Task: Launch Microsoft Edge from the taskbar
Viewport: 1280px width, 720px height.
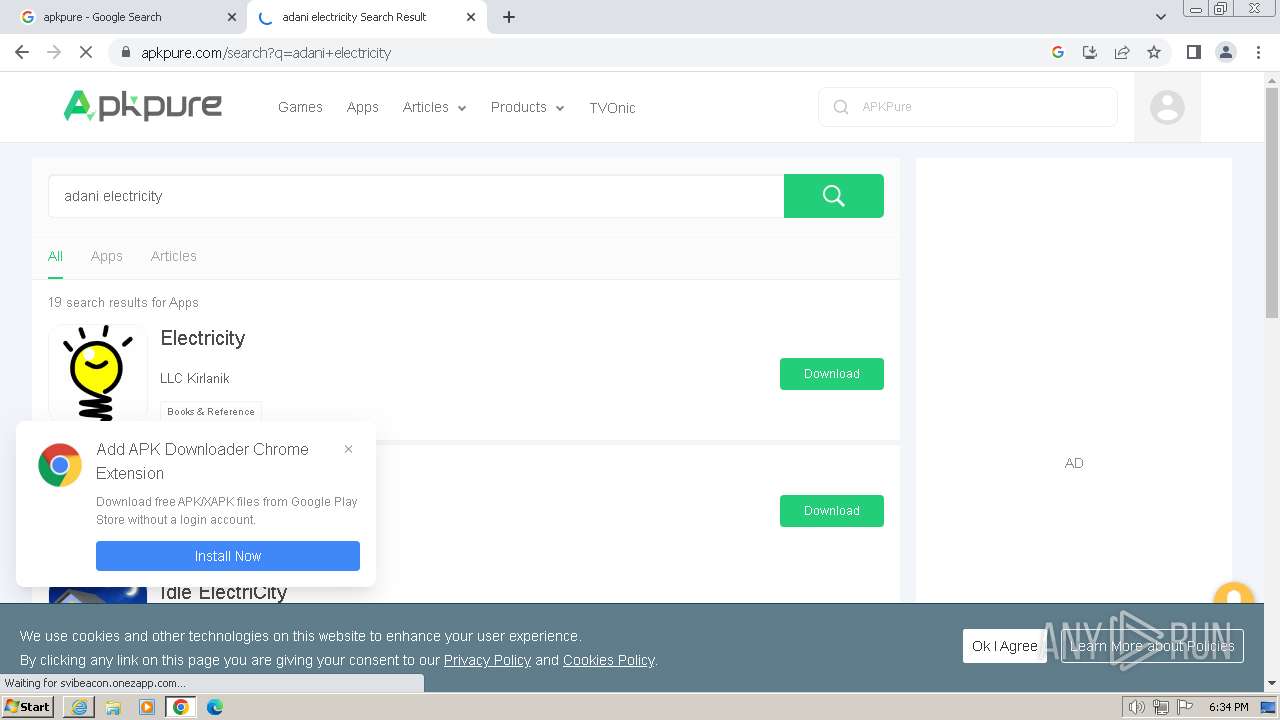Action: (215, 707)
